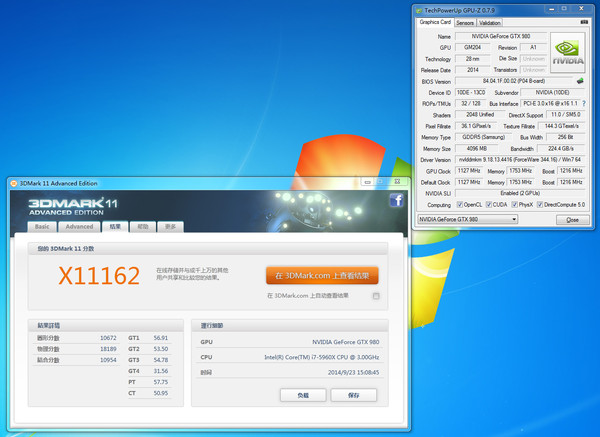Close the 3DMark 11 window
600x437 pixels.
coord(397,182)
